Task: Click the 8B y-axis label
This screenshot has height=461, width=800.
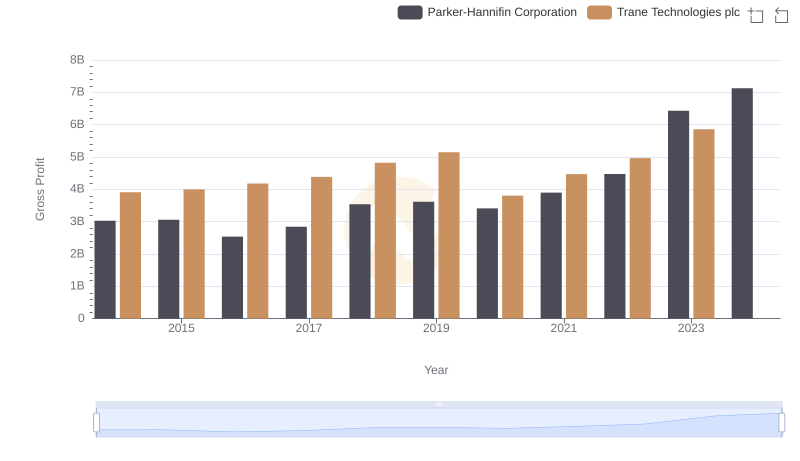Action: click(77, 60)
